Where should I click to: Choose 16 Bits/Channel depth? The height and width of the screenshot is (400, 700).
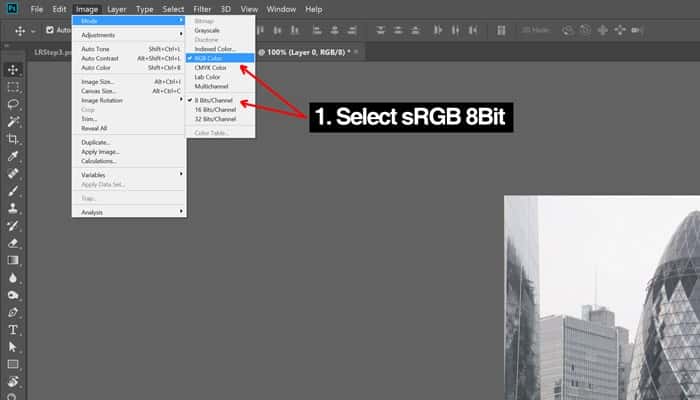[215, 109]
